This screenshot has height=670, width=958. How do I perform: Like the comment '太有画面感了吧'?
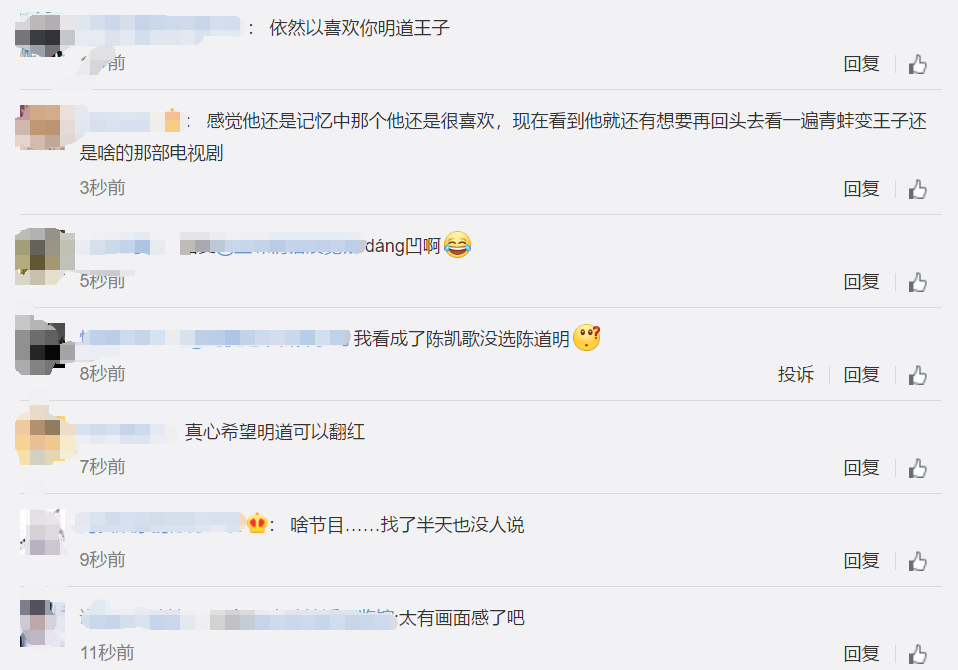click(917, 655)
